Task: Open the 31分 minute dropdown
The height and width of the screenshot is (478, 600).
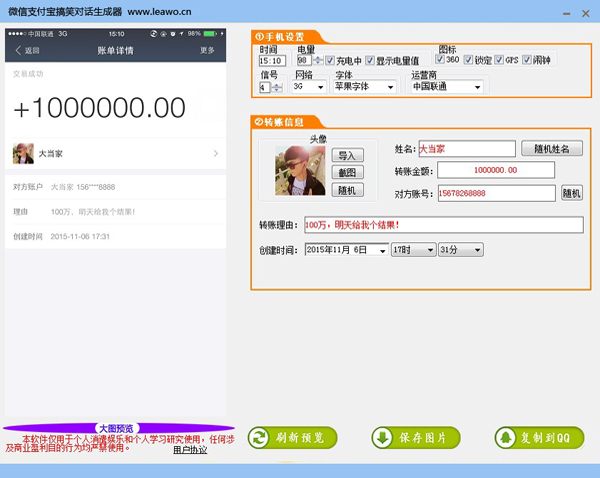Action: [460, 250]
